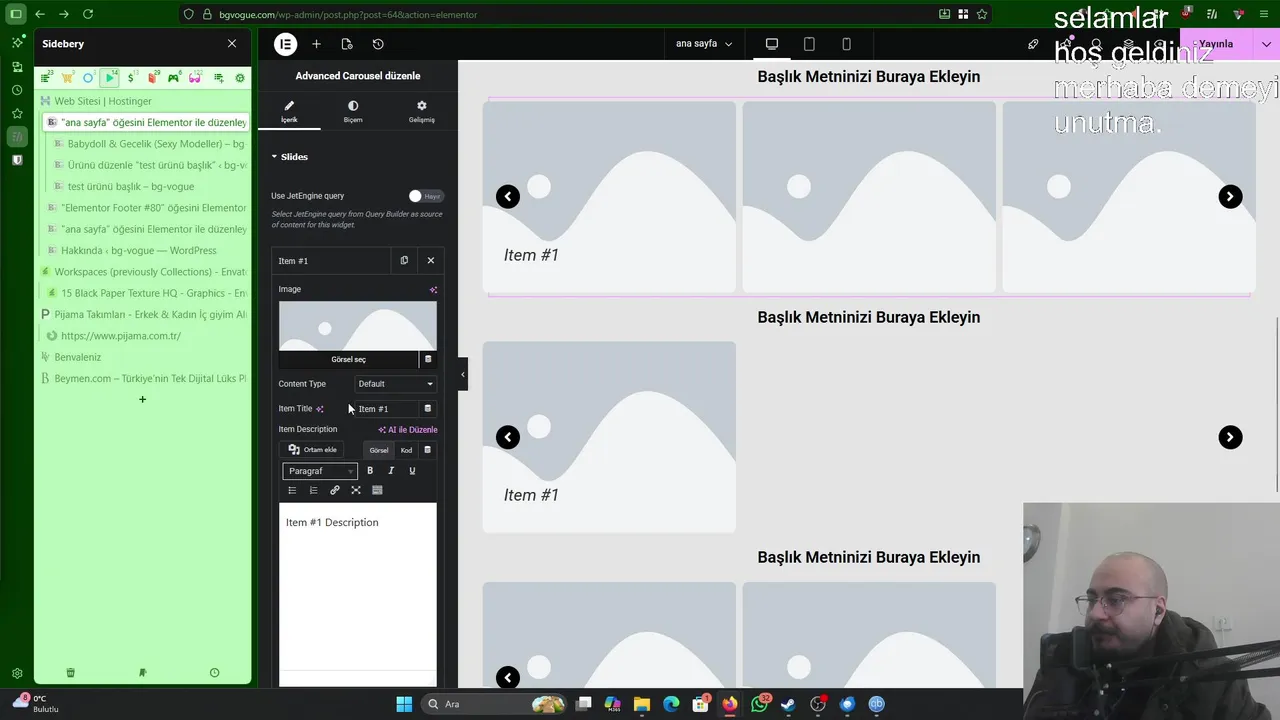This screenshot has height=720, width=1280.
Task: Click the Image AI sparkle icon
Action: click(433, 290)
